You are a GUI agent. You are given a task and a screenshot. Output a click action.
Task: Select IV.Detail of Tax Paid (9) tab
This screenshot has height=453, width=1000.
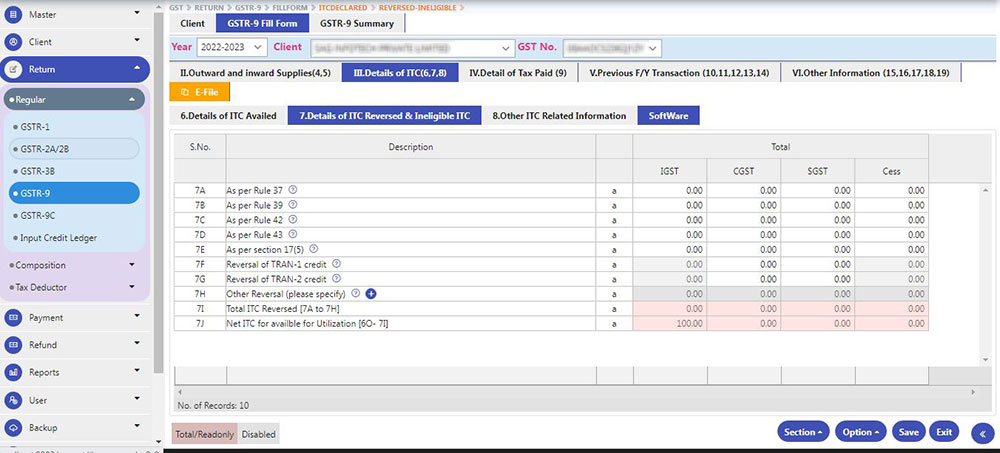(x=518, y=72)
